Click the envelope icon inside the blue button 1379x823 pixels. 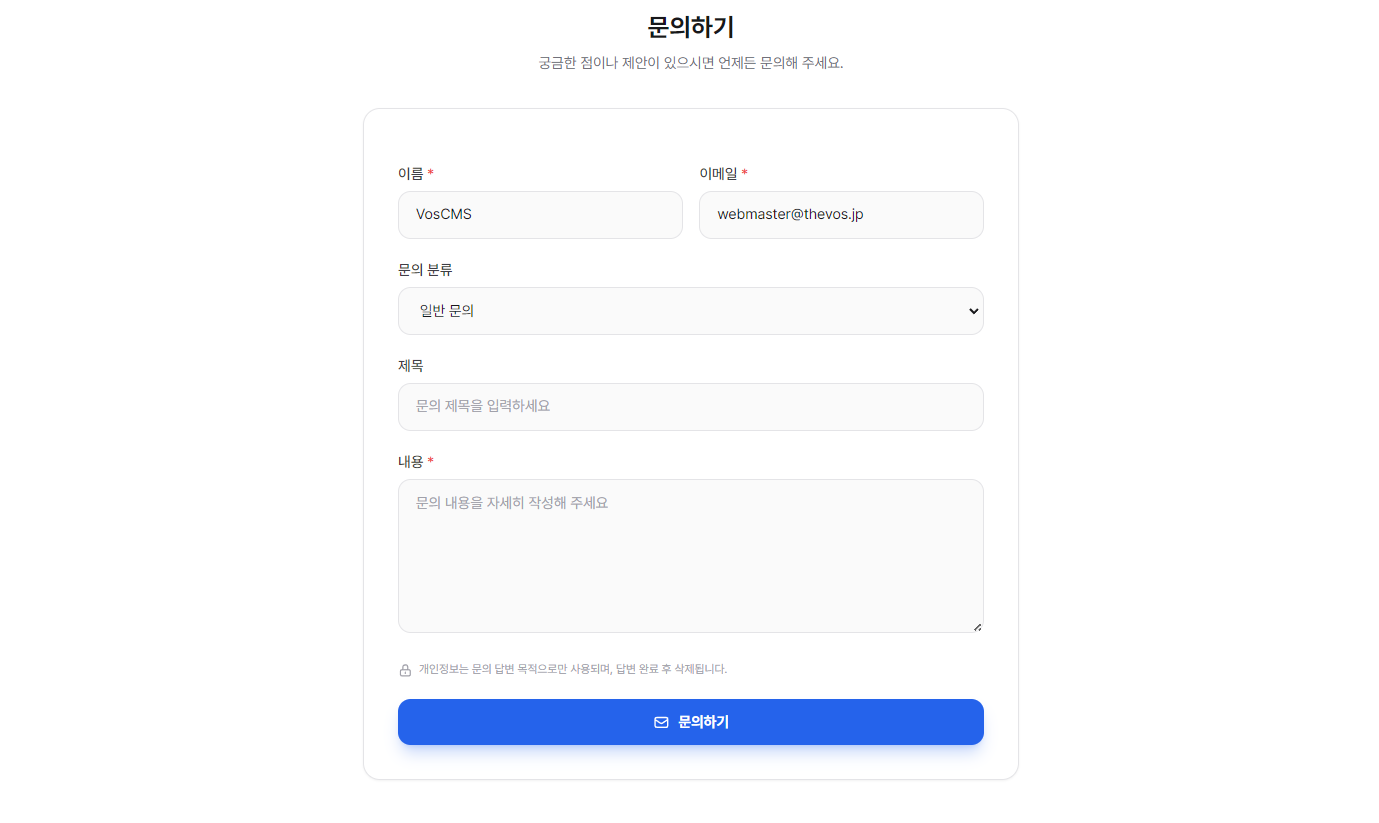click(x=661, y=722)
